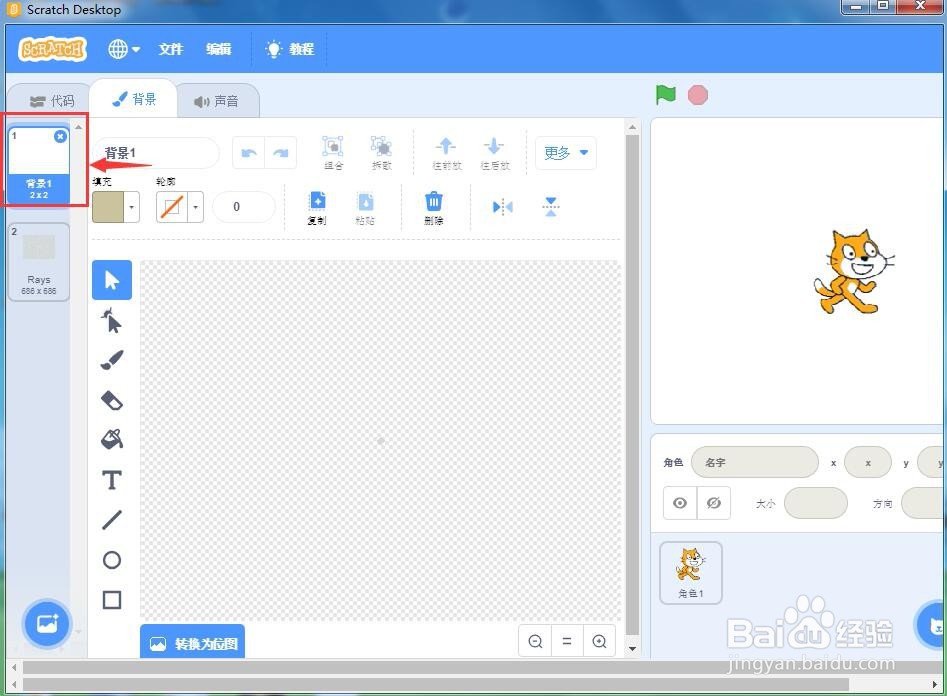This screenshot has width=947, height=696.
Task: Select the Reshape tool
Action: (112, 320)
